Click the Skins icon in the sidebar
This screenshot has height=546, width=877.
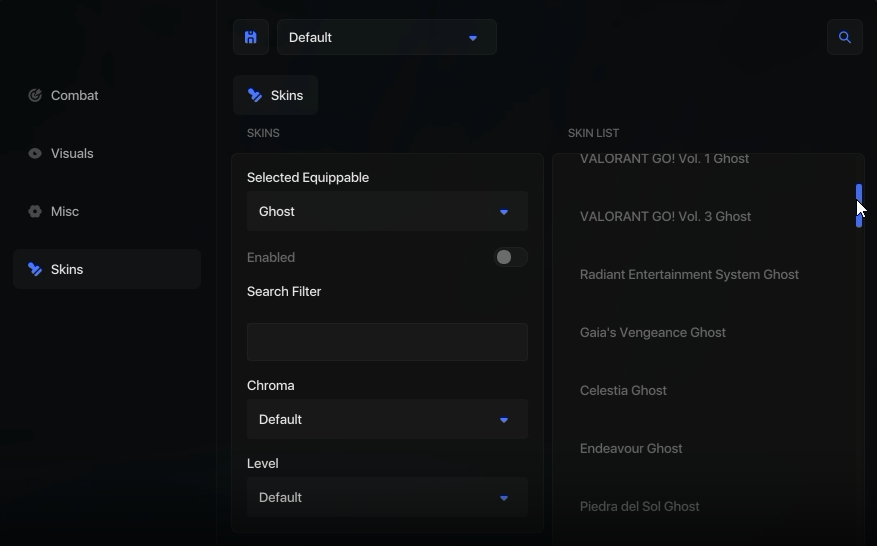pyautogui.click(x=35, y=269)
